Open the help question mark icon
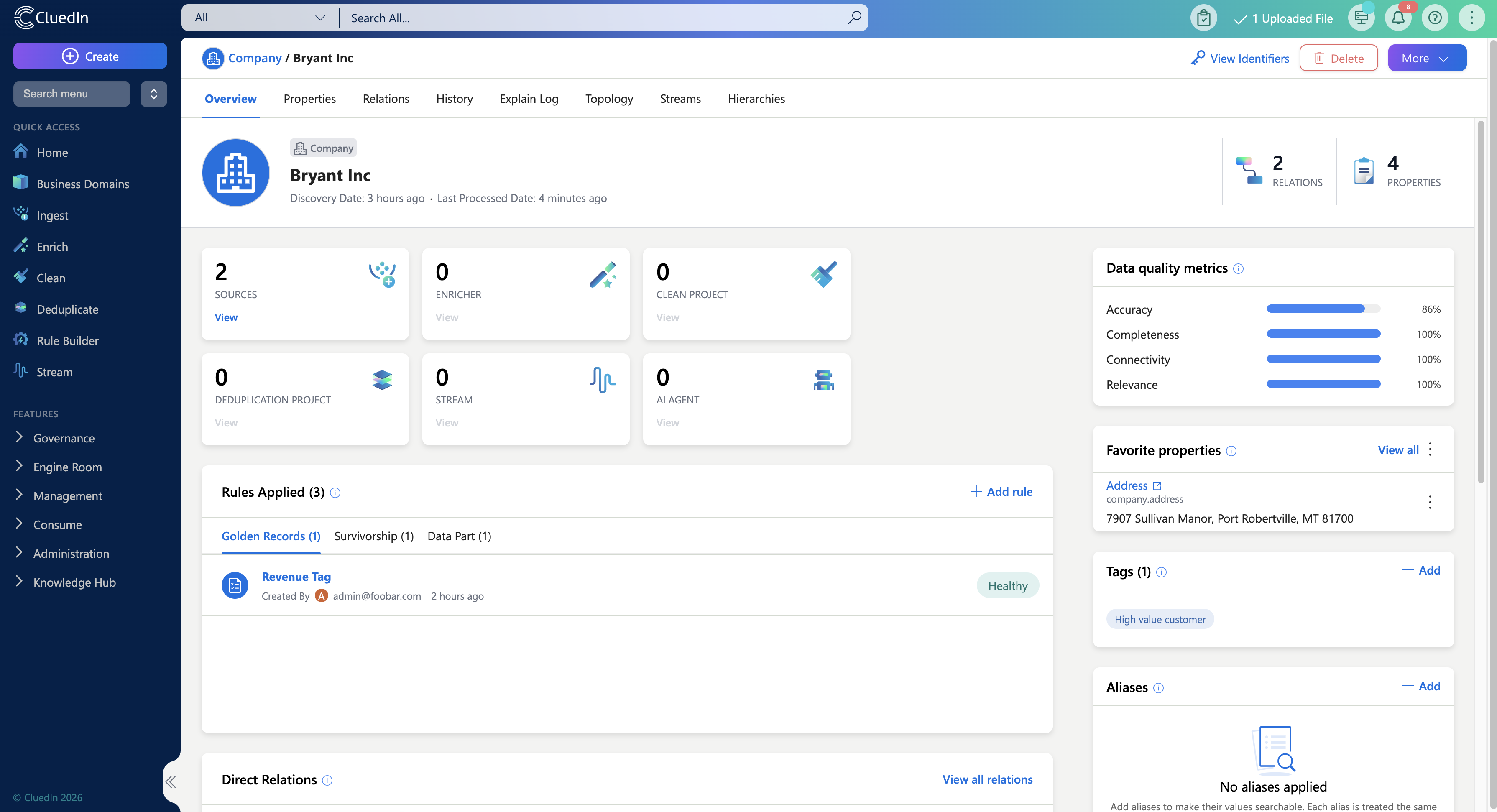Image resolution: width=1497 pixels, height=812 pixels. pos(1434,18)
